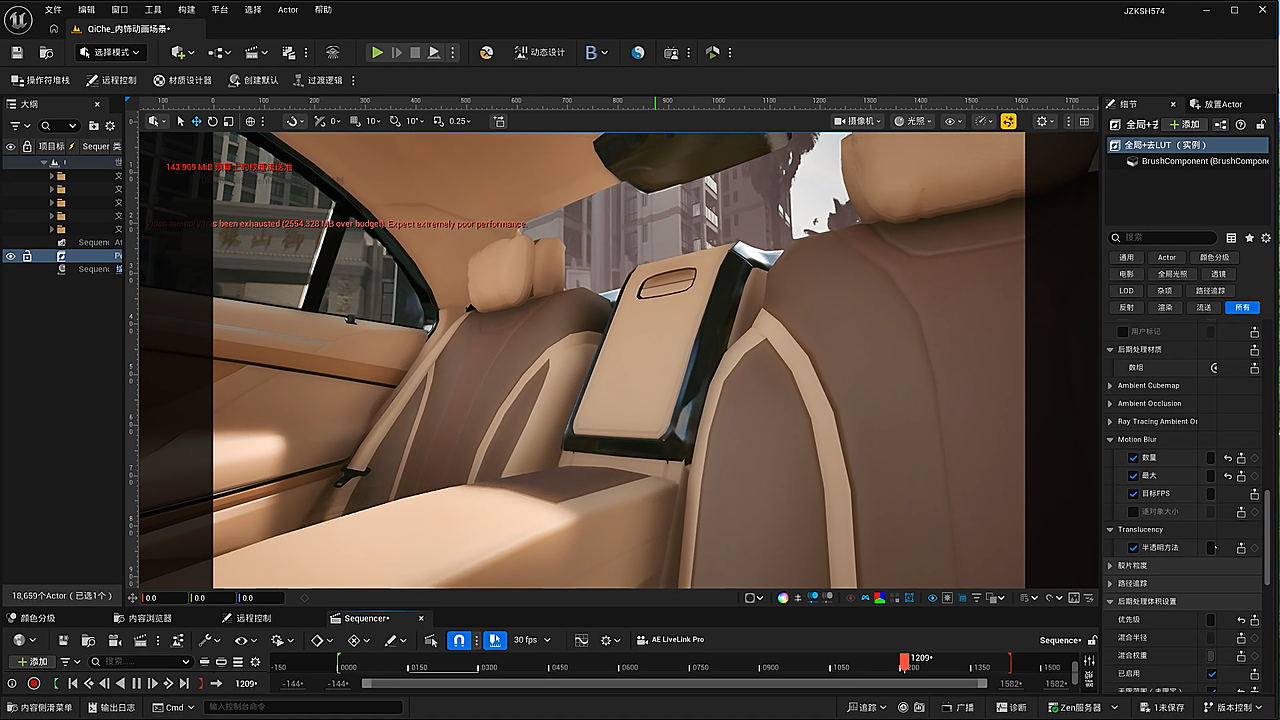This screenshot has width=1280, height=720.
Task: Switch to the bottom 颜色分级 tab
Action: coord(31,618)
